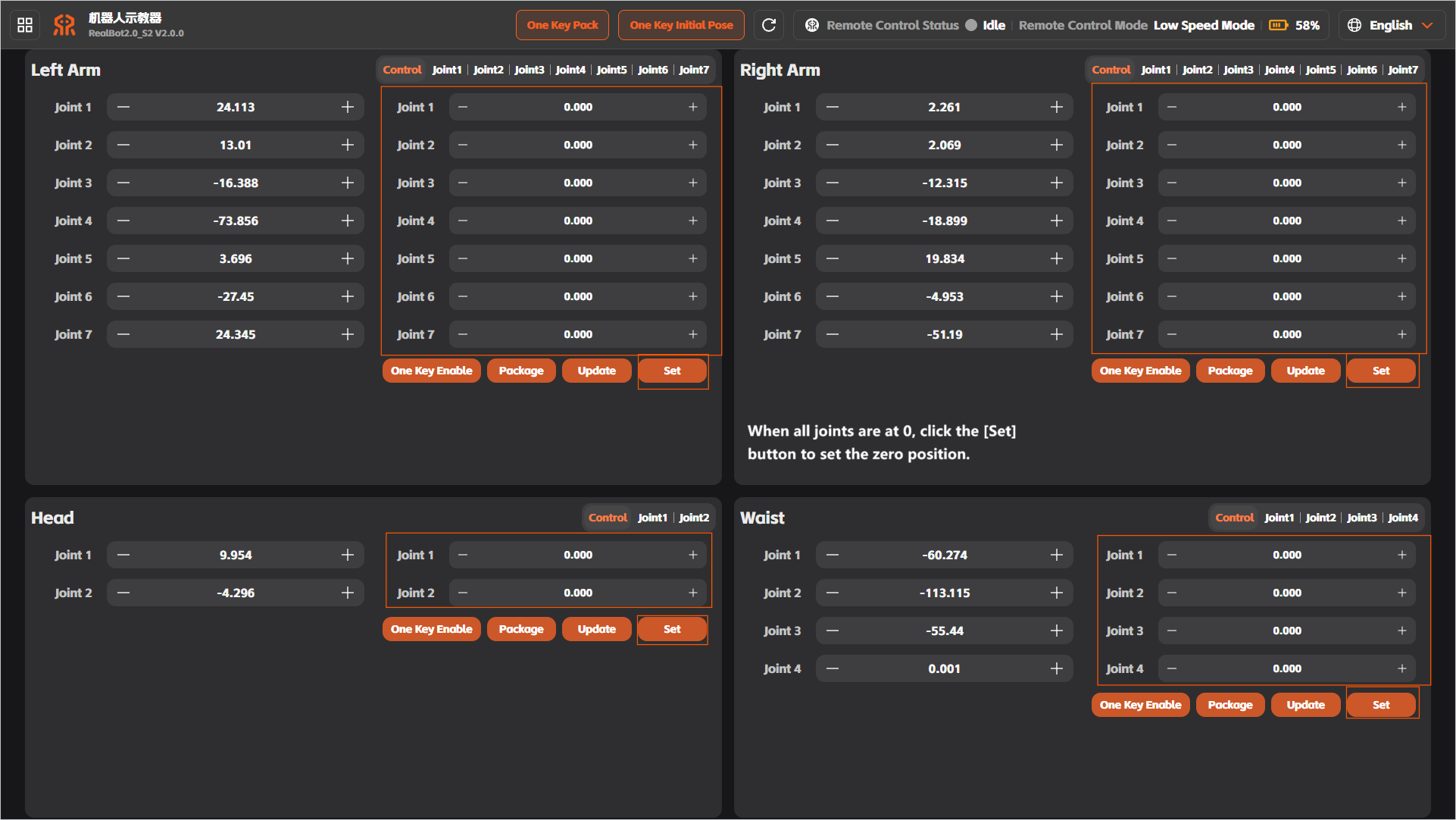This screenshot has height=820, width=1456.
Task: Select Joint2 tab in the Head panel
Action: (694, 518)
